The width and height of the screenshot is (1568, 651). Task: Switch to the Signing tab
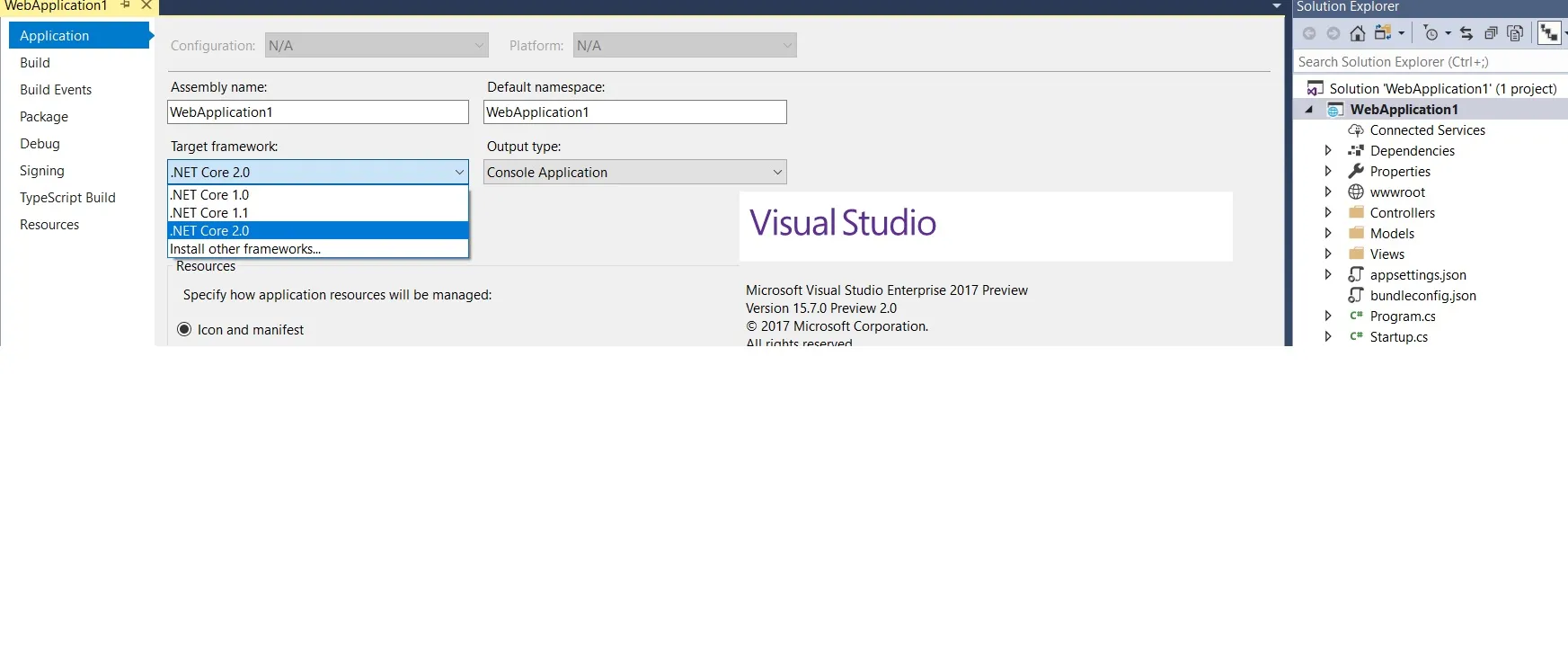pos(42,171)
